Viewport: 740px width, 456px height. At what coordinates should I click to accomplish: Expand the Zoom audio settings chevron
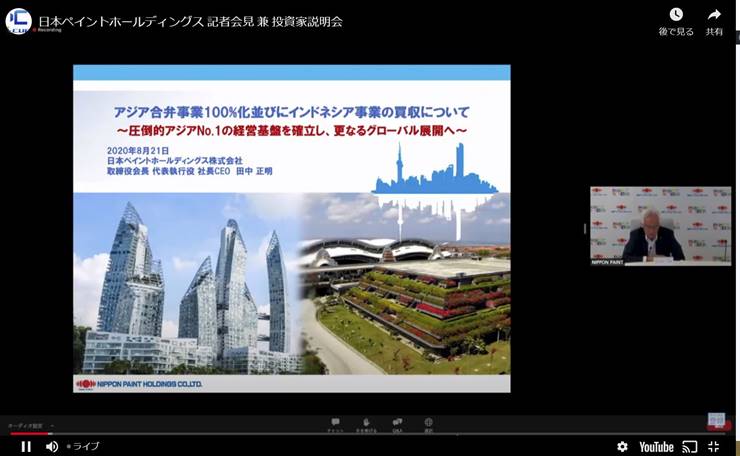[x=52, y=426]
